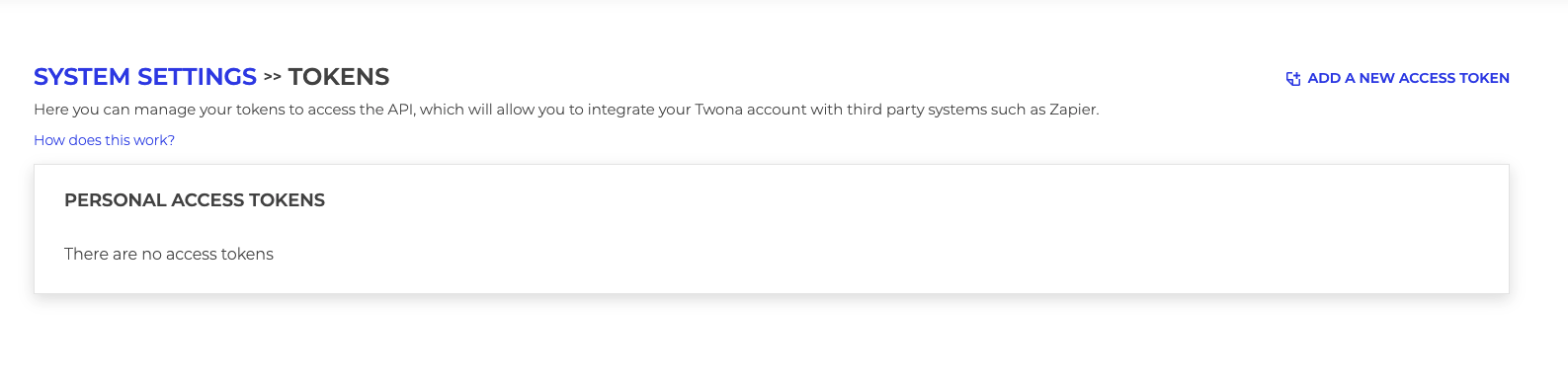Click the add-token plus icon
Viewport: 1568px width, 382px height.
coord(1292,79)
